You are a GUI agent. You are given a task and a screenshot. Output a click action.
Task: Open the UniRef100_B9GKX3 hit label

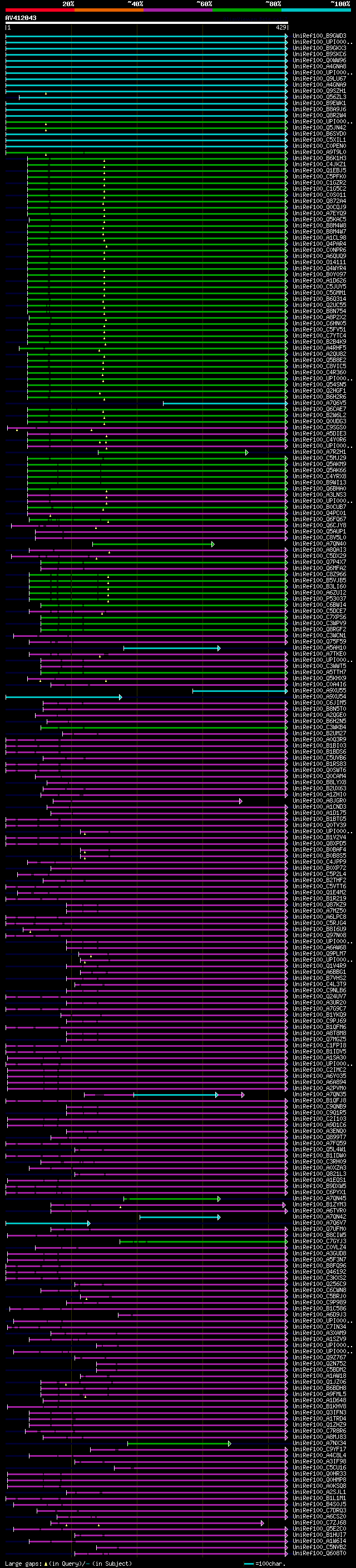click(319, 48)
